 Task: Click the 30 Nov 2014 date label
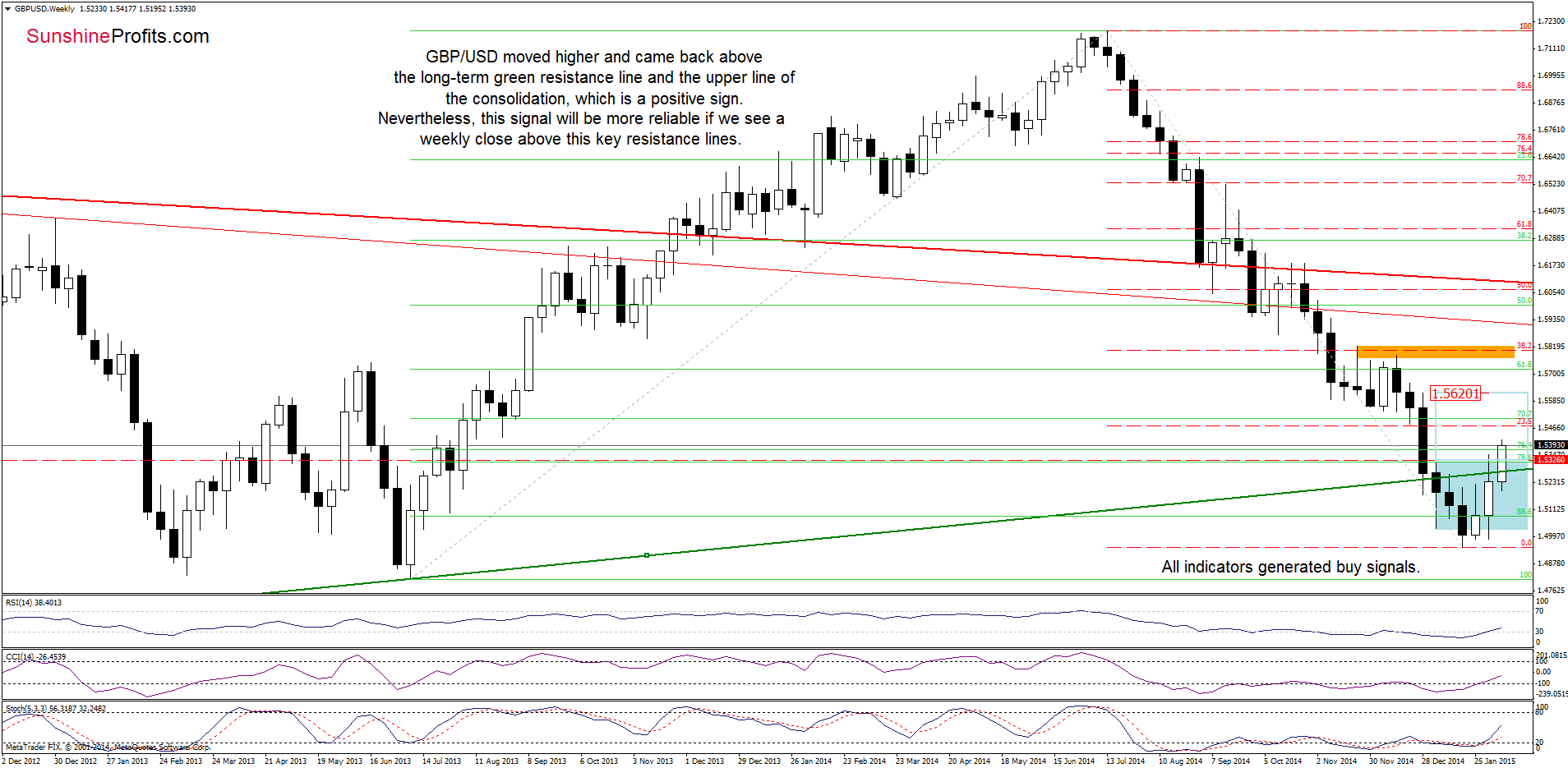click(x=1391, y=761)
